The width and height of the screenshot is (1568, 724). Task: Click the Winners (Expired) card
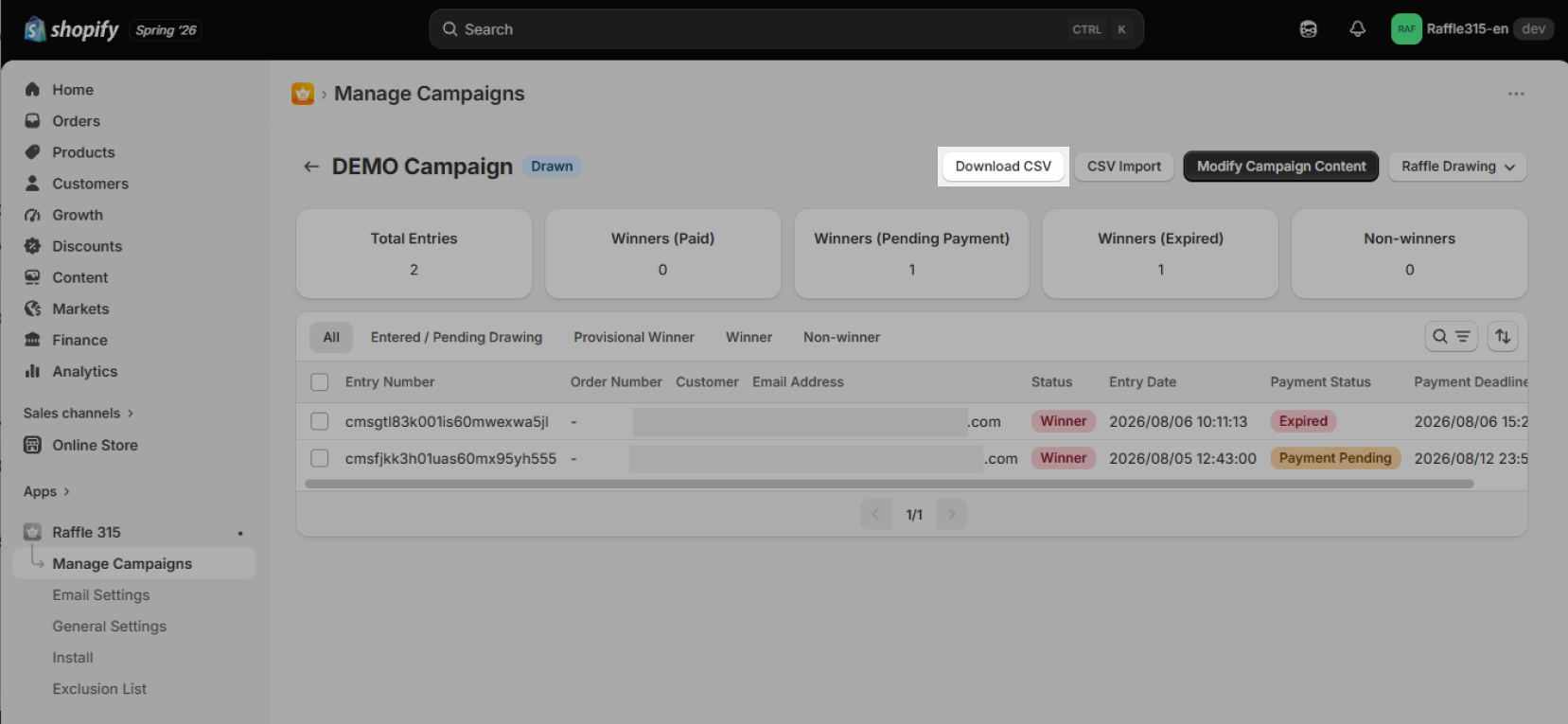[x=1160, y=254]
